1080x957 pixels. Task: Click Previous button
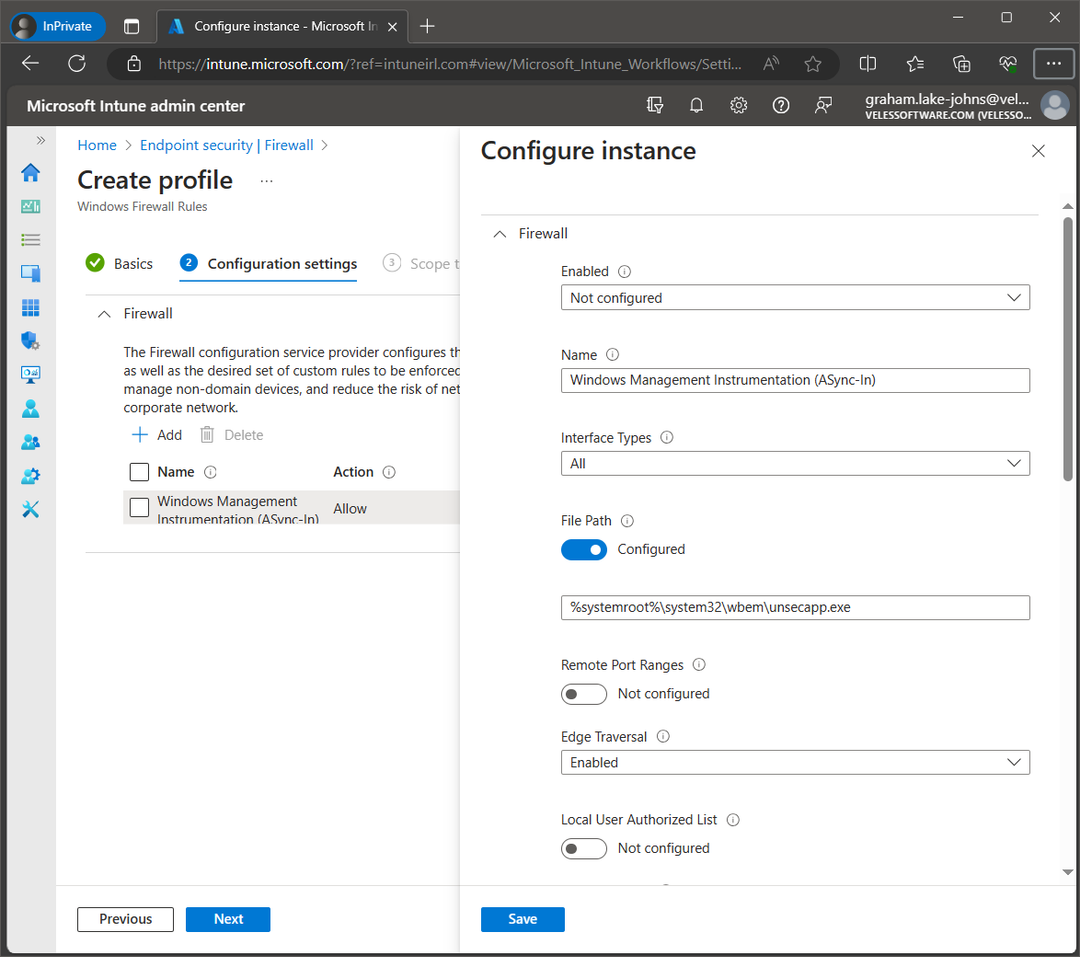tap(125, 919)
